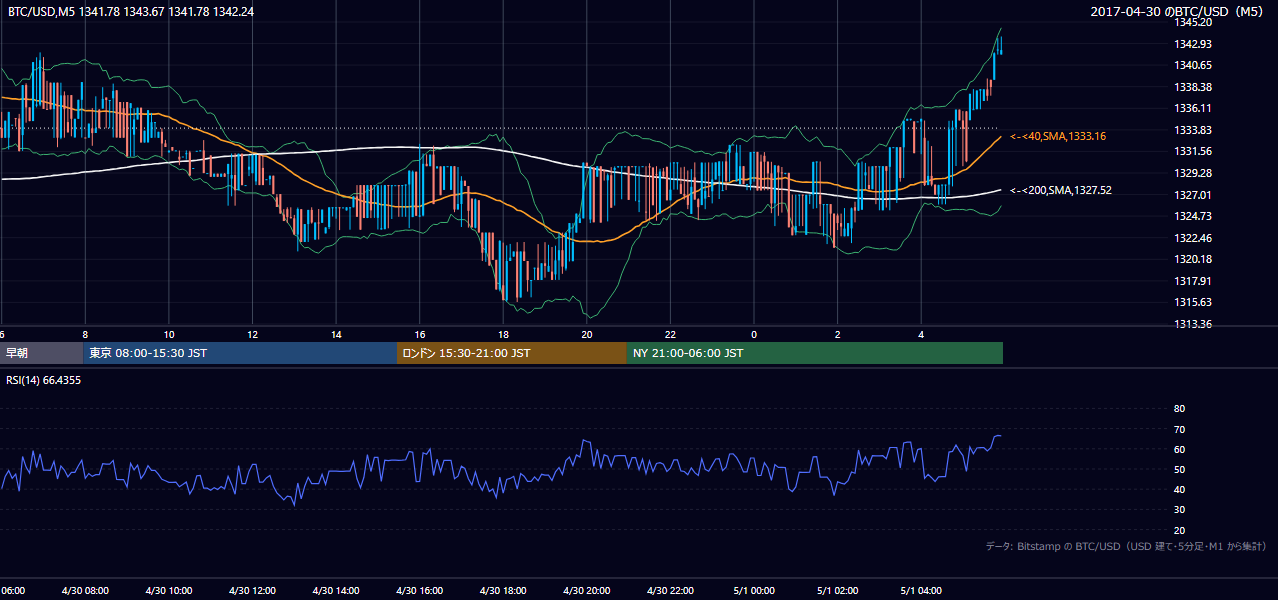Click price axis label 1336.11

[1194, 108]
